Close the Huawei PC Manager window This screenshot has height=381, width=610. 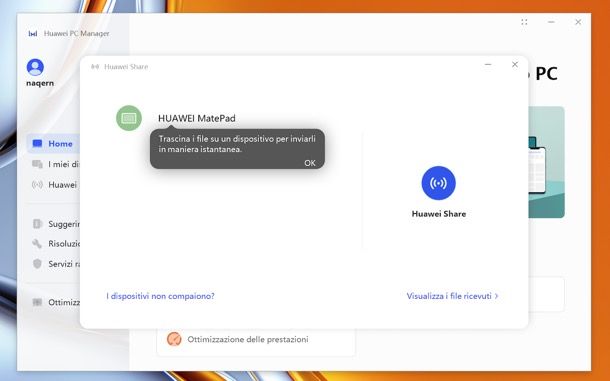pyautogui.click(x=578, y=22)
